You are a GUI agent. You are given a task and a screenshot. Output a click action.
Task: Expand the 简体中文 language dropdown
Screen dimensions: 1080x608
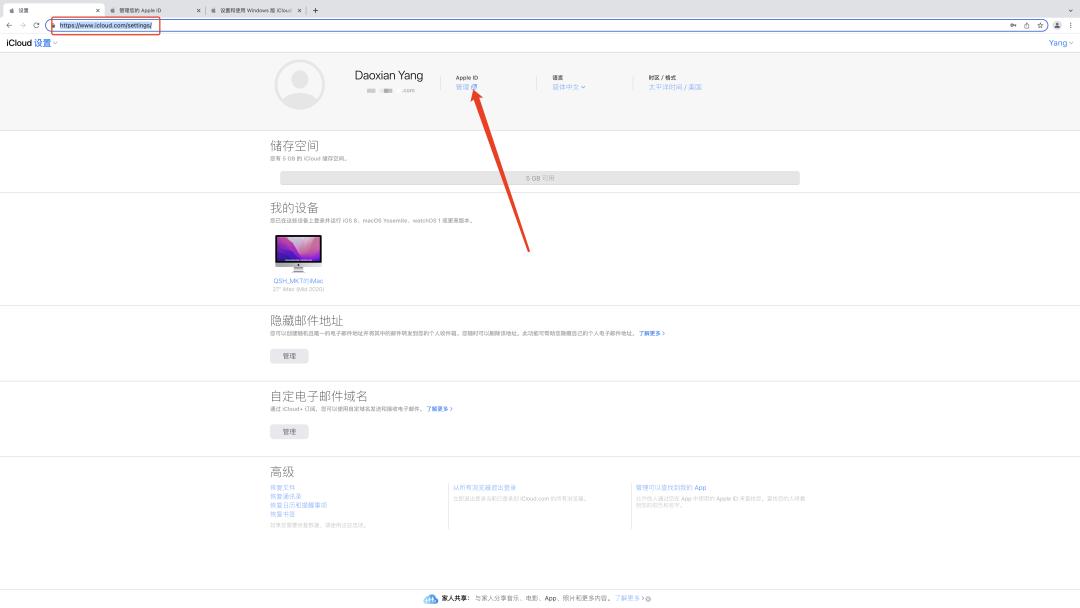[566, 87]
